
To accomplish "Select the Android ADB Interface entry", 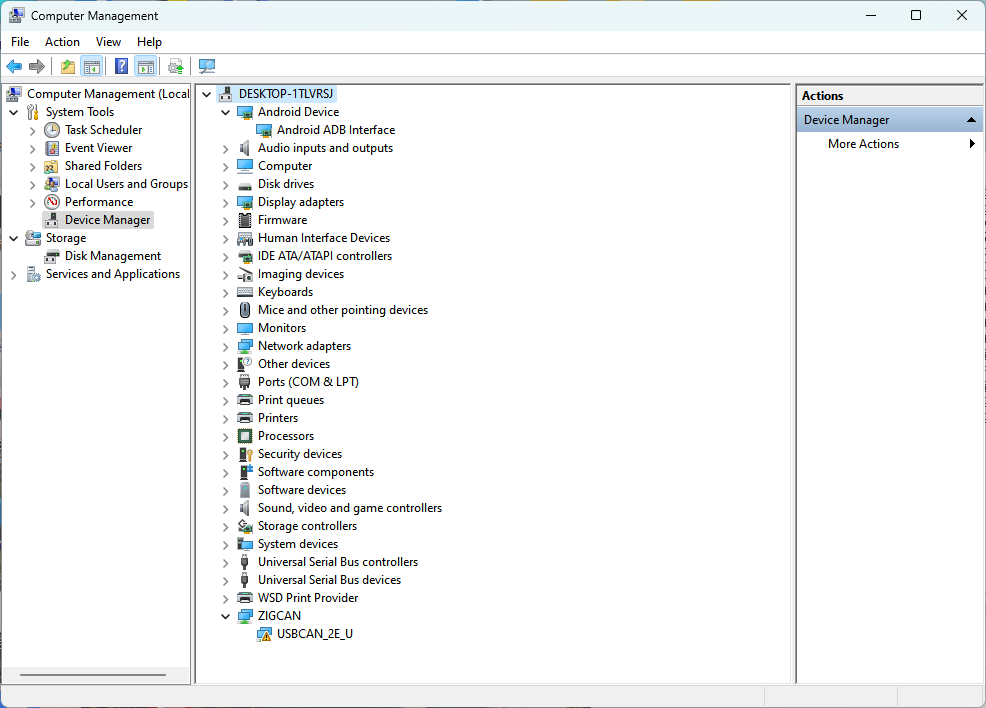I will tap(336, 130).
